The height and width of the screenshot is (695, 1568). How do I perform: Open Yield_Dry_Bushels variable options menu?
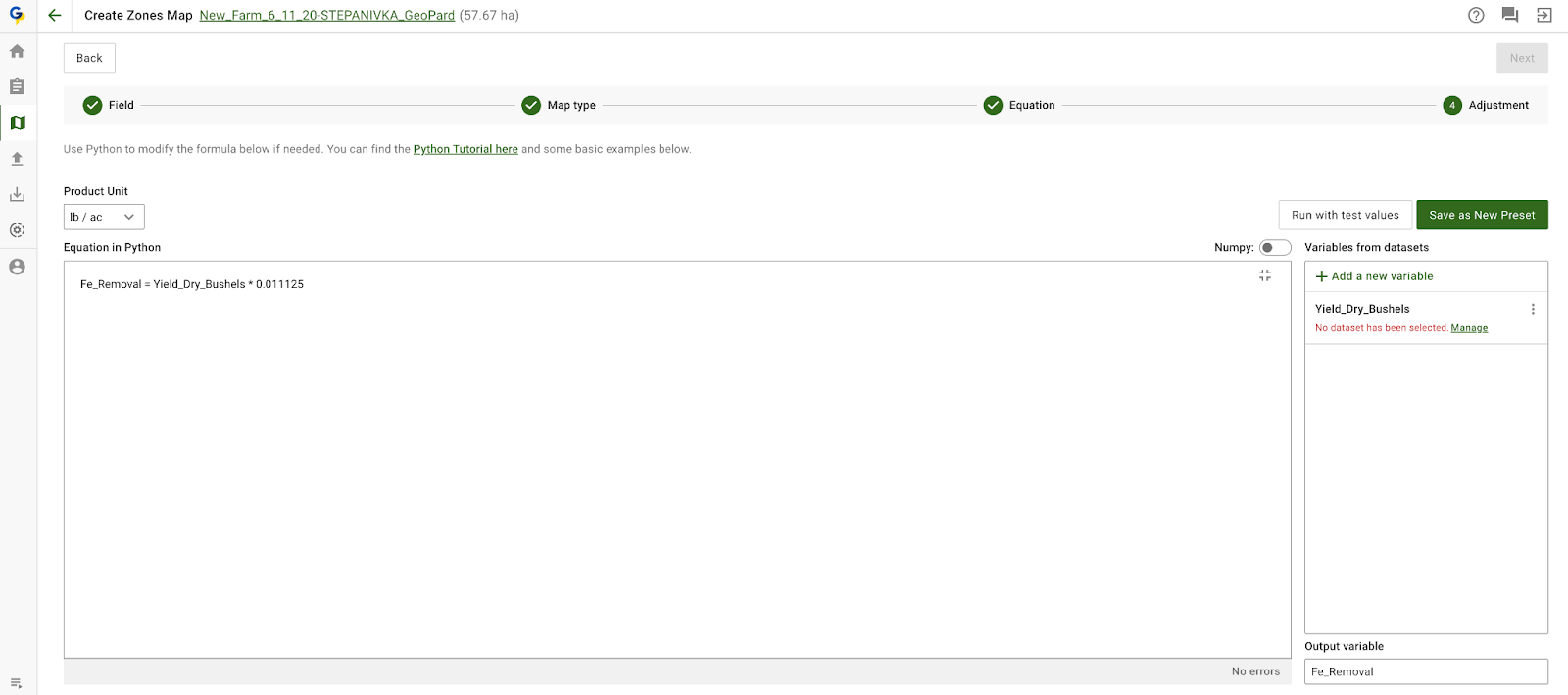coord(1533,309)
